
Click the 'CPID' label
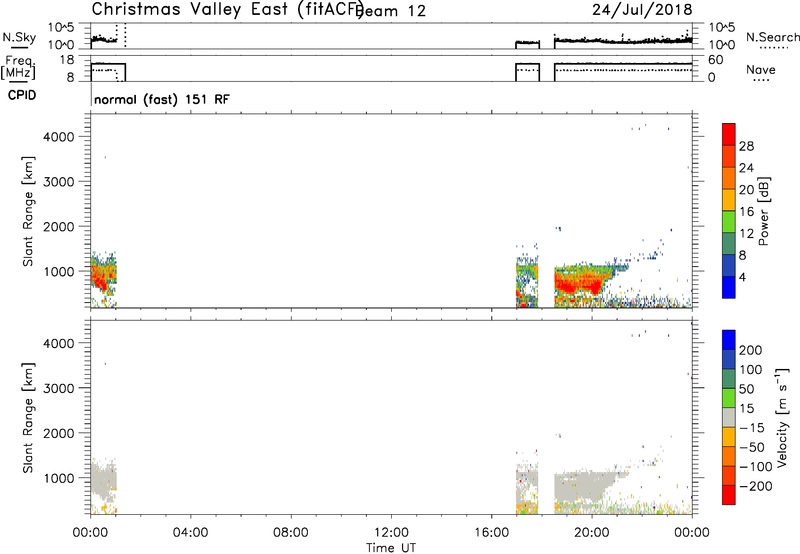pyautogui.click(x=22, y=95)
